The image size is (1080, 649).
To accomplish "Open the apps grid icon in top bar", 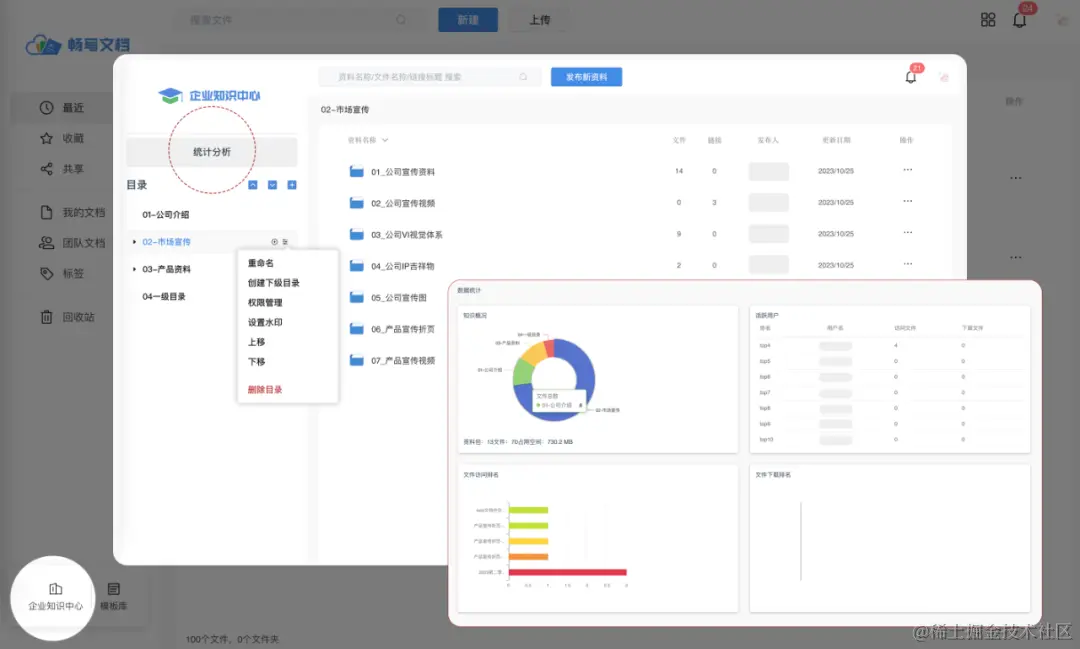I will coord(988,20).
